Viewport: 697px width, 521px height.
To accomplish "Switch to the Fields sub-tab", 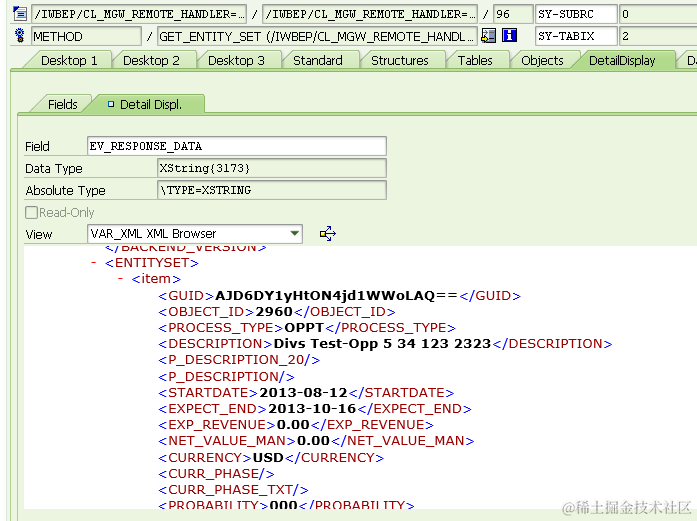I will pos(63,104).
